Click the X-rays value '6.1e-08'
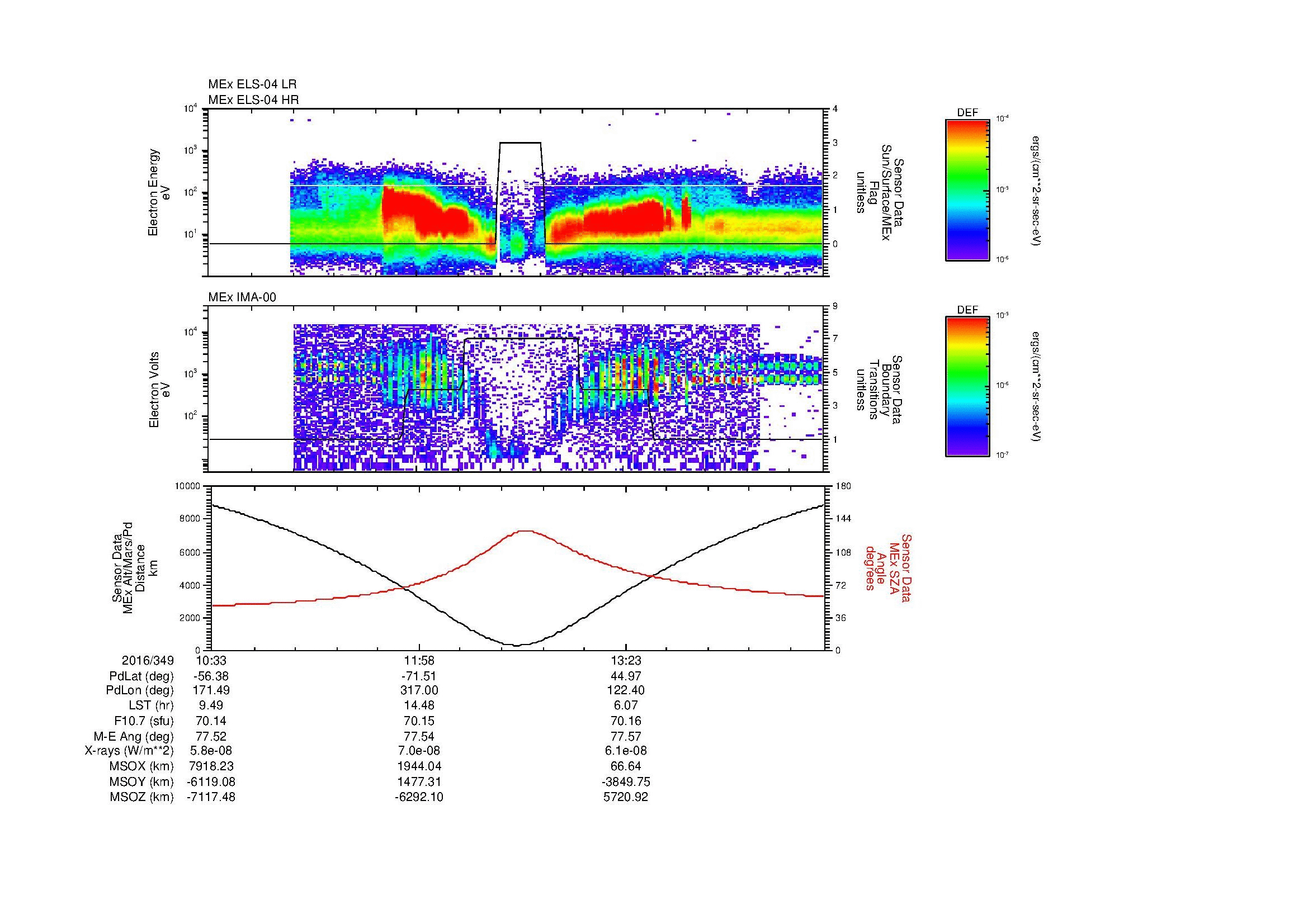Image resolution: width=1308 pixels, height=924 pixels. 626,751
